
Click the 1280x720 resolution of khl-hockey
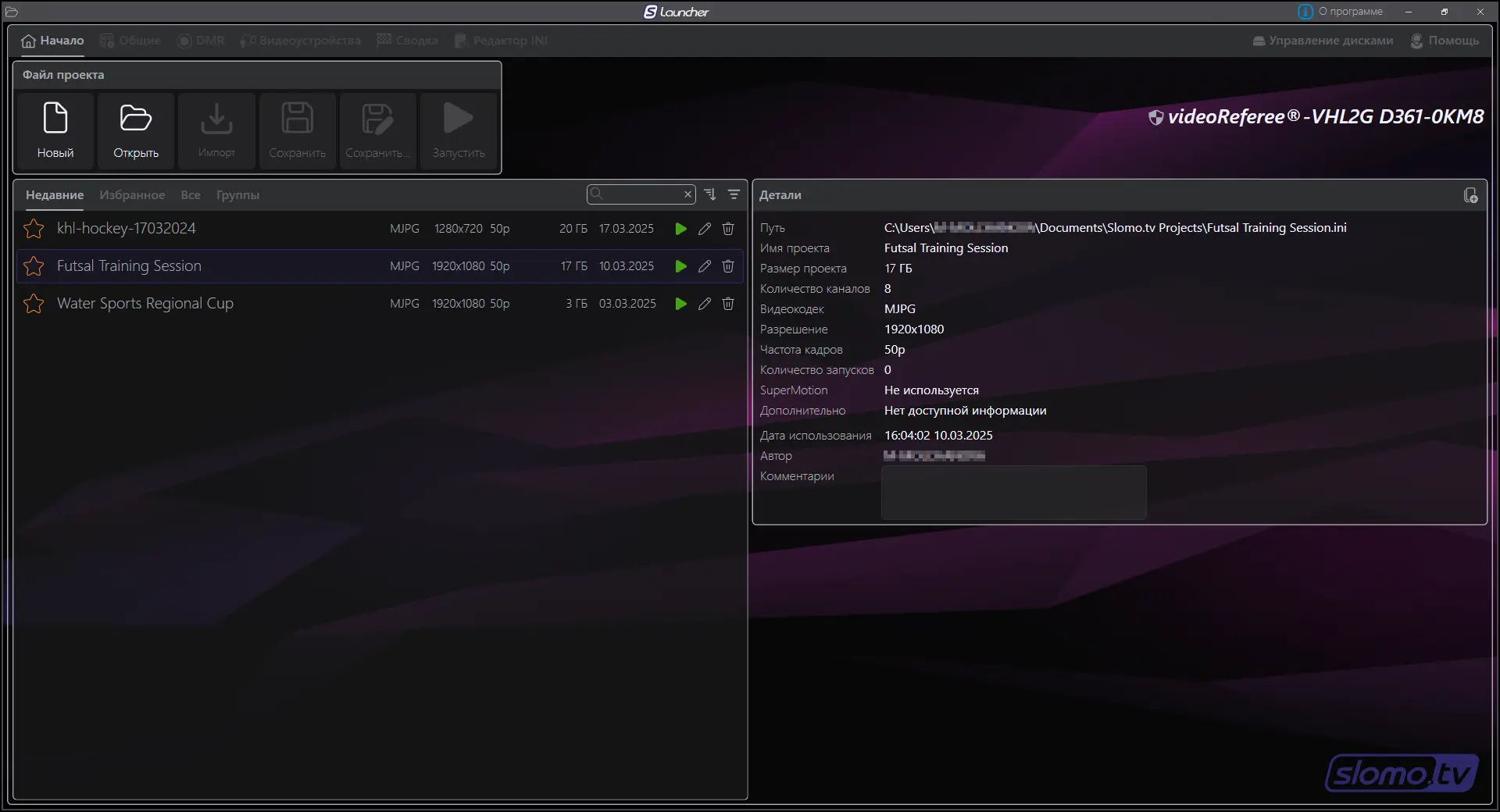coord(459,229)
